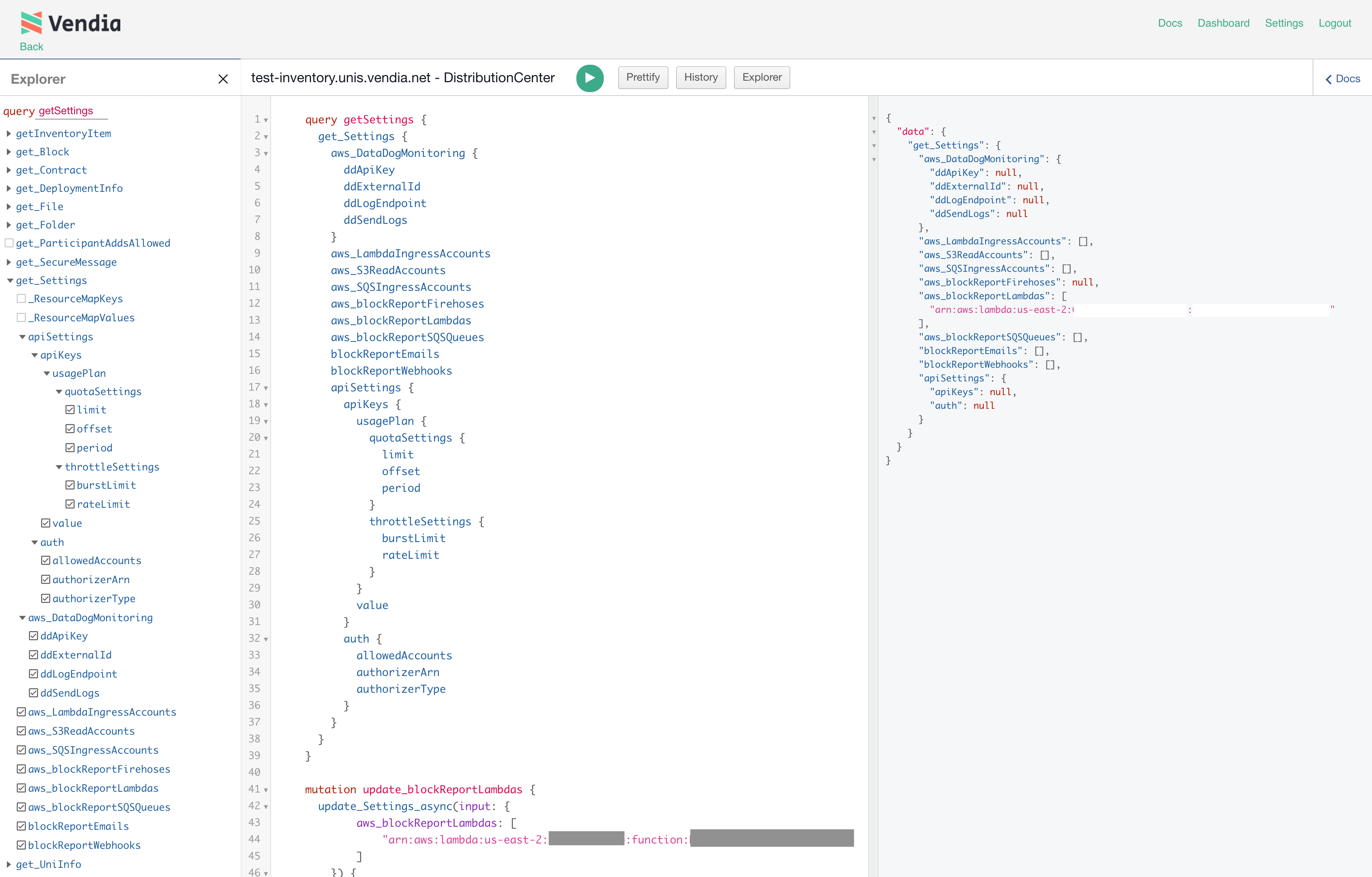Screen dimensions: 1372x877
Task: Collapse aws_DataDogMonitoring in the explorer
Action: (22, 618)
